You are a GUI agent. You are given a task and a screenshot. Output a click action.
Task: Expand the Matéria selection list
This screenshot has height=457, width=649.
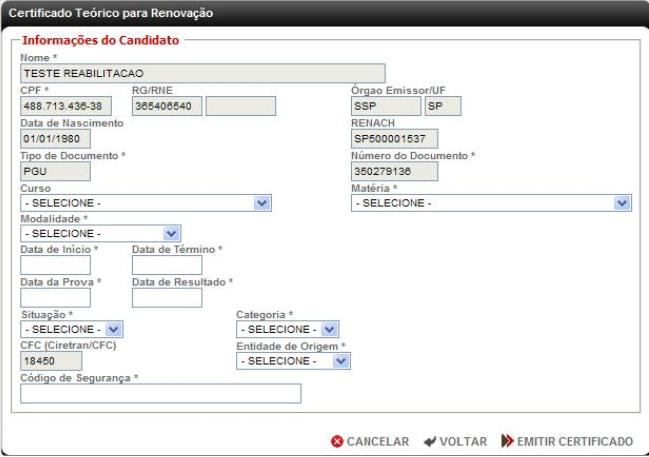click(491, 203)
